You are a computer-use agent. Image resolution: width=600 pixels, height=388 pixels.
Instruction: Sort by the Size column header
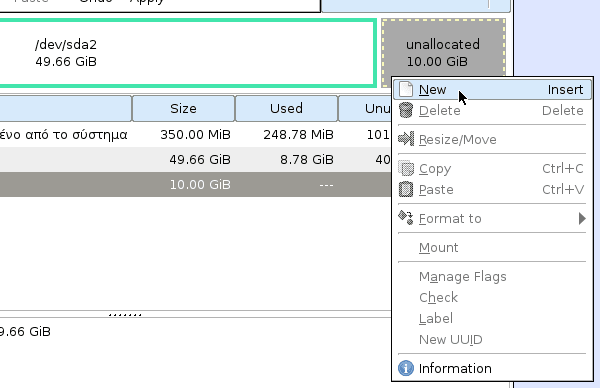click(183, 109)
